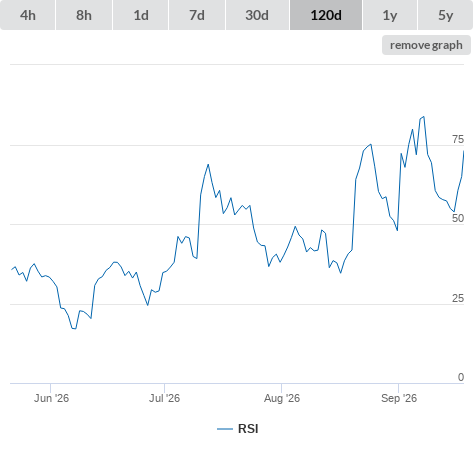Viewport: 474px width, 455px height.
Task: Click the RSI peak above 75 in September
Action: pyautogui.click(x=424, y=117)
